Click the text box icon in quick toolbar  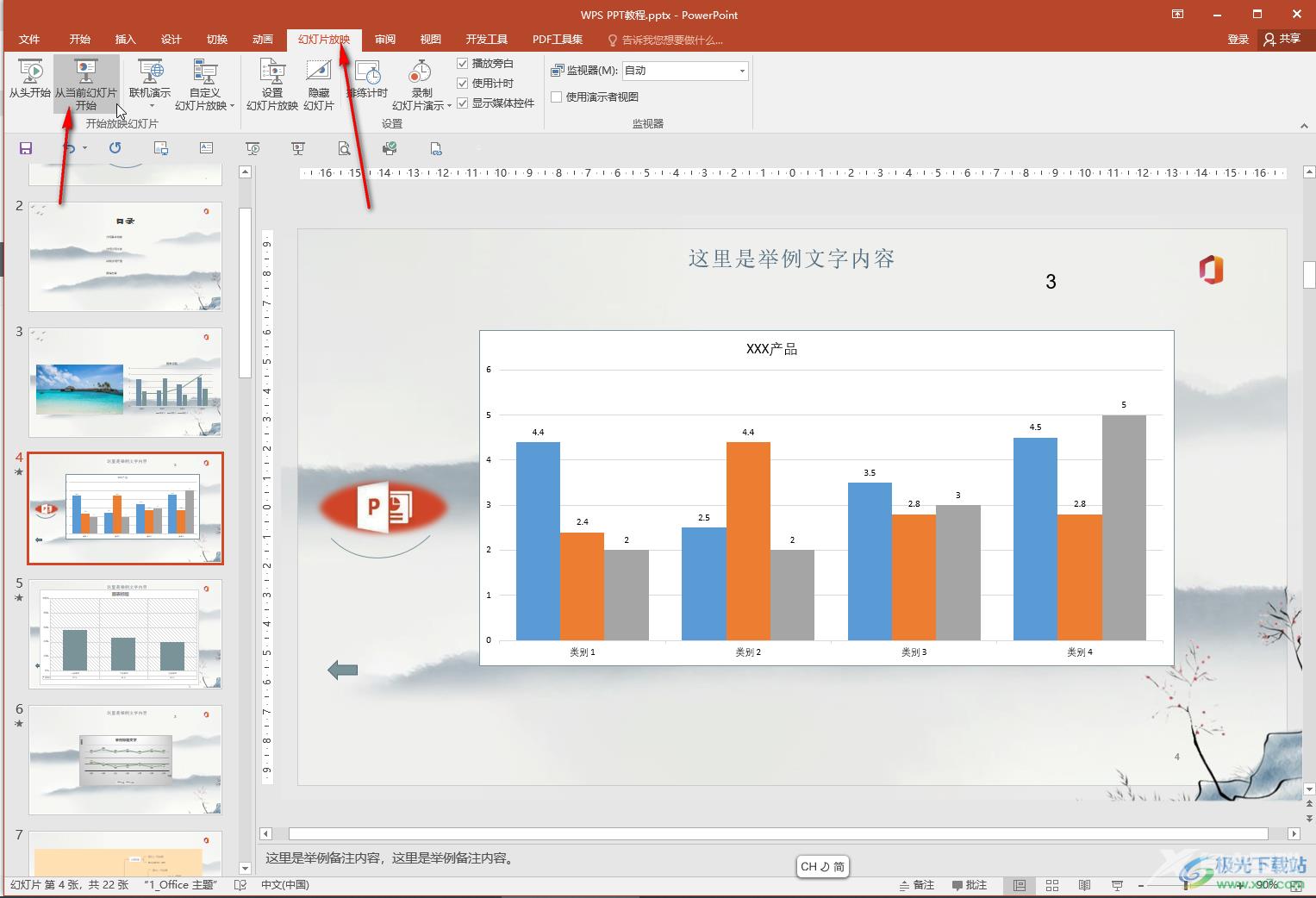(207, 148)
